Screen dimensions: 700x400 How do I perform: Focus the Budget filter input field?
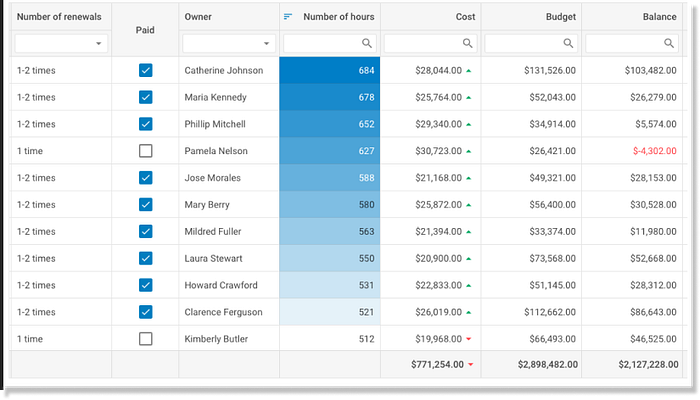click(531, 43)
